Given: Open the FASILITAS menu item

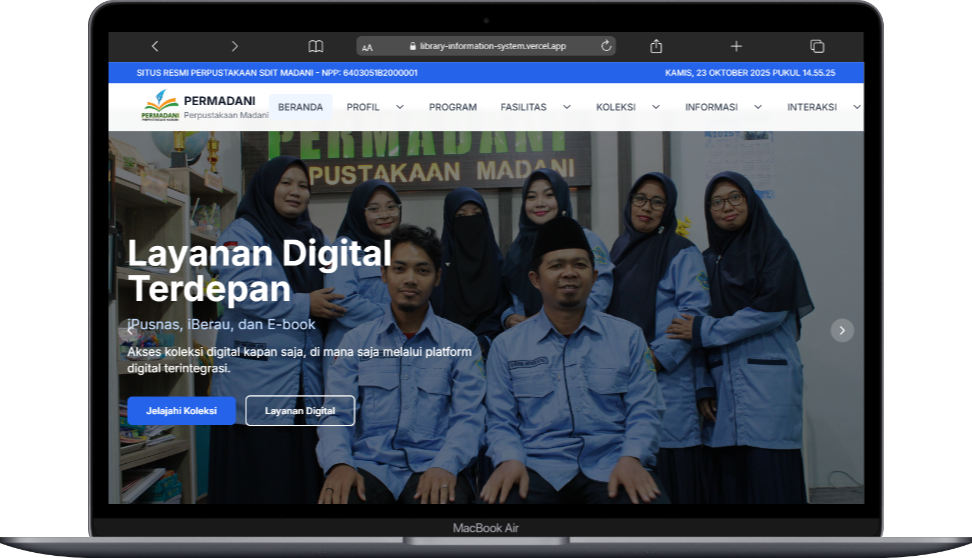Looking at the screenshot, I should [x=523, y=107].
